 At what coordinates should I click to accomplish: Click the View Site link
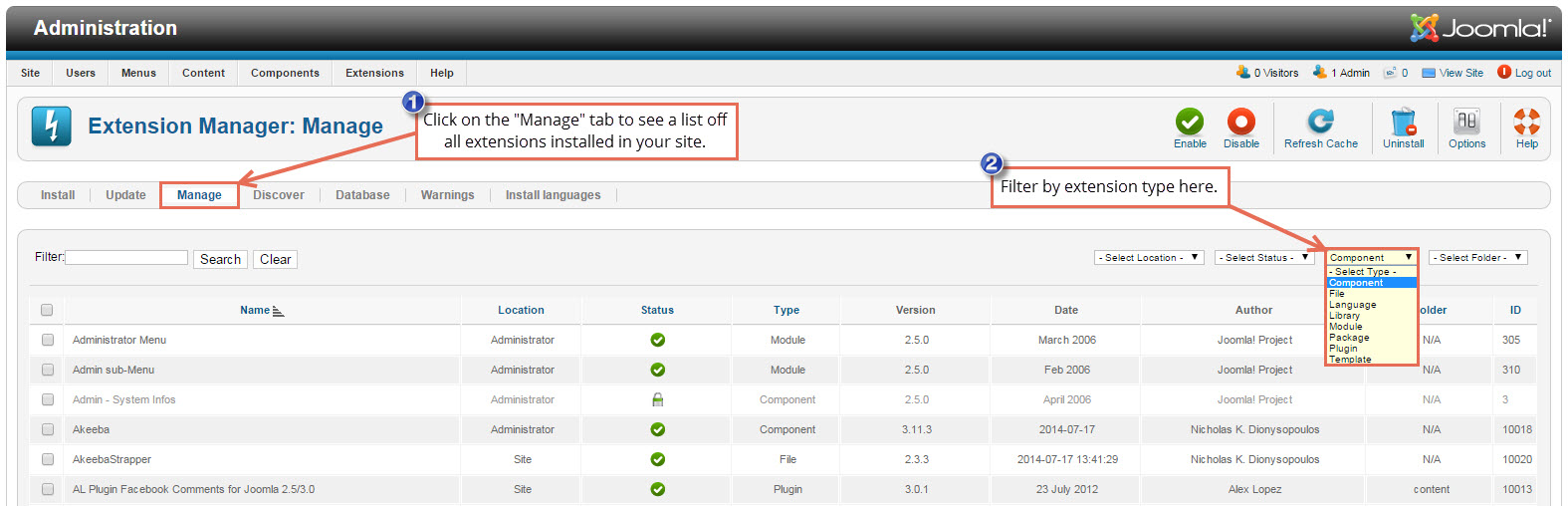point(1460,73)
